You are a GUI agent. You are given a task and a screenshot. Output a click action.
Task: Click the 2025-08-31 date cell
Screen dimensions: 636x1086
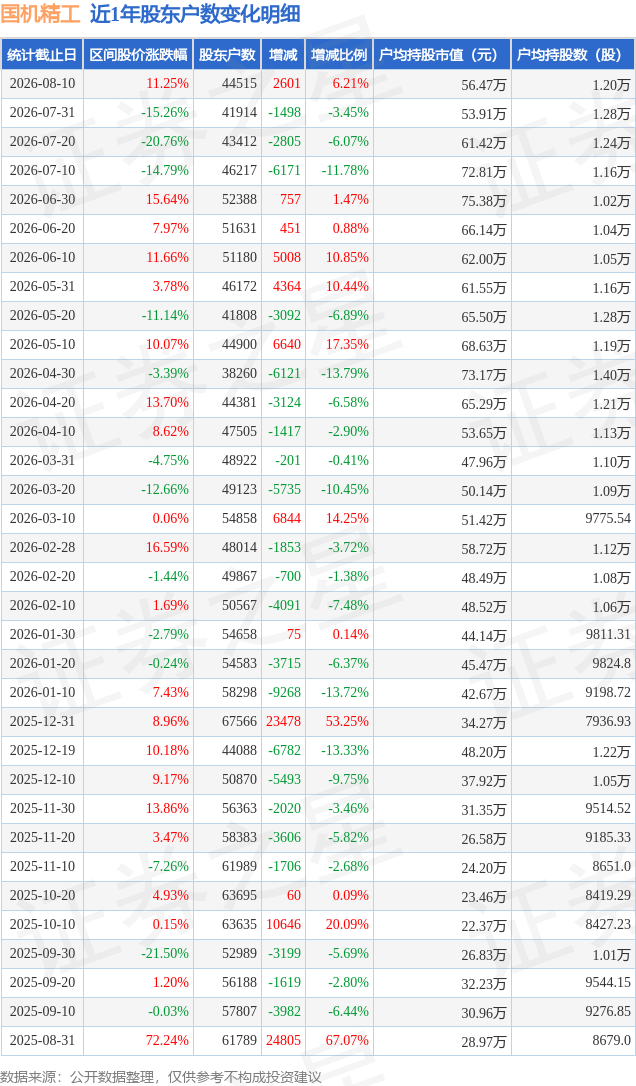(42, 1040)
